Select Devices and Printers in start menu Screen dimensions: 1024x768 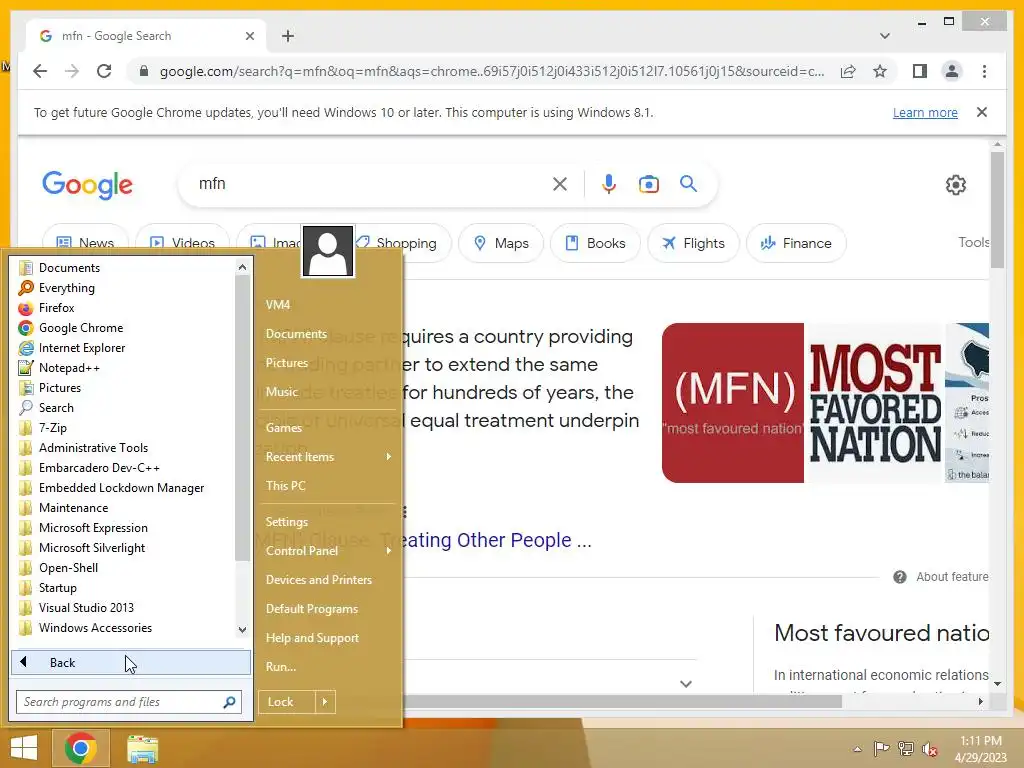pyautogui.click(x=319, y=580)
